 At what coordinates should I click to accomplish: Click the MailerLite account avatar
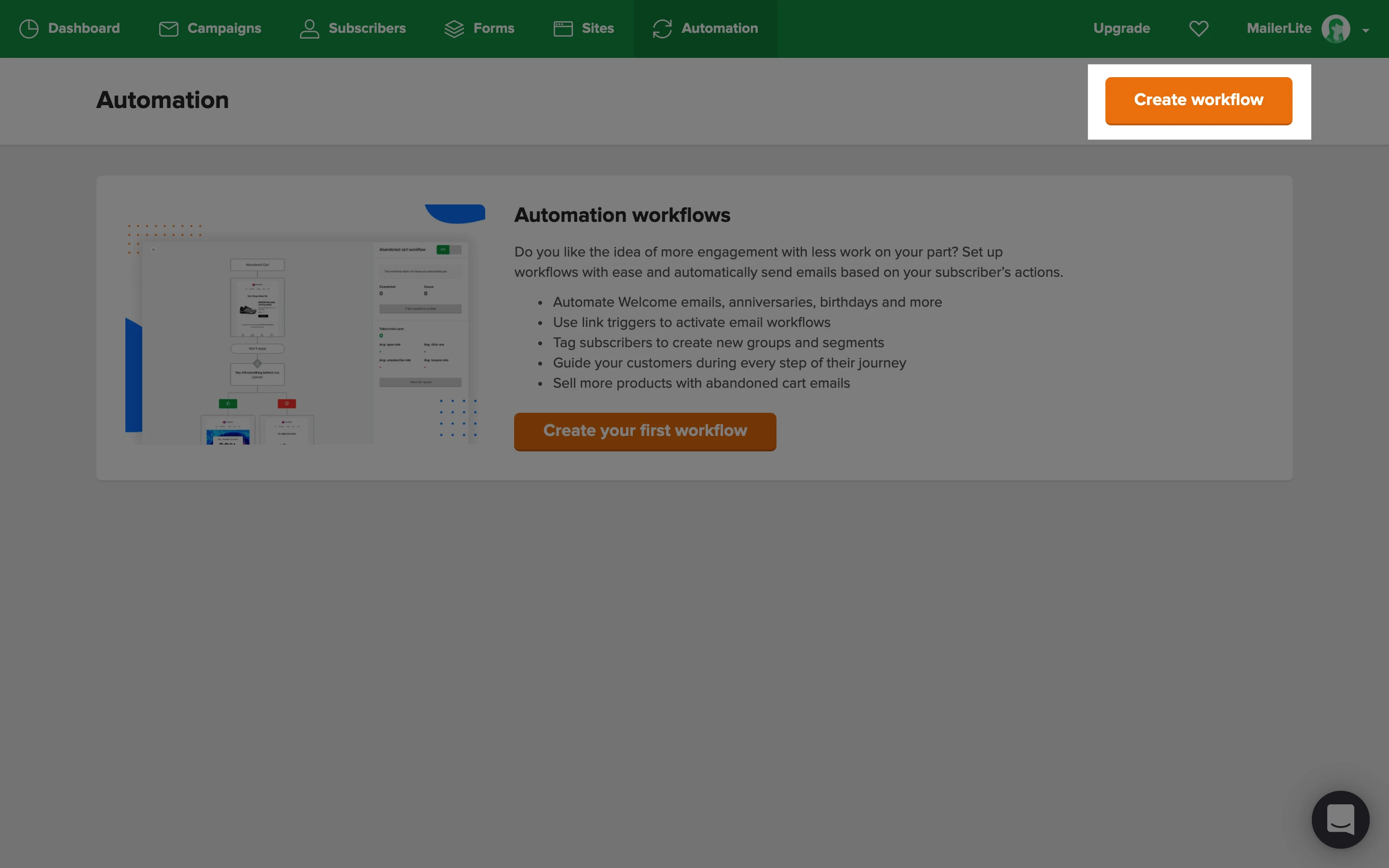point(1335,29)
